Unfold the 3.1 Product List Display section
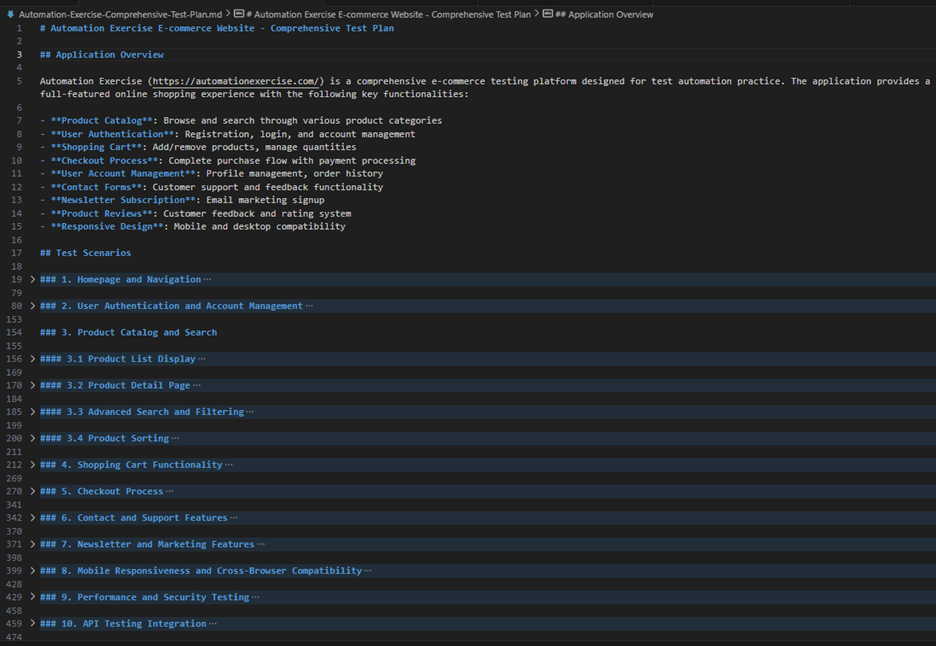The image size is (936, 646). (33, 359)
